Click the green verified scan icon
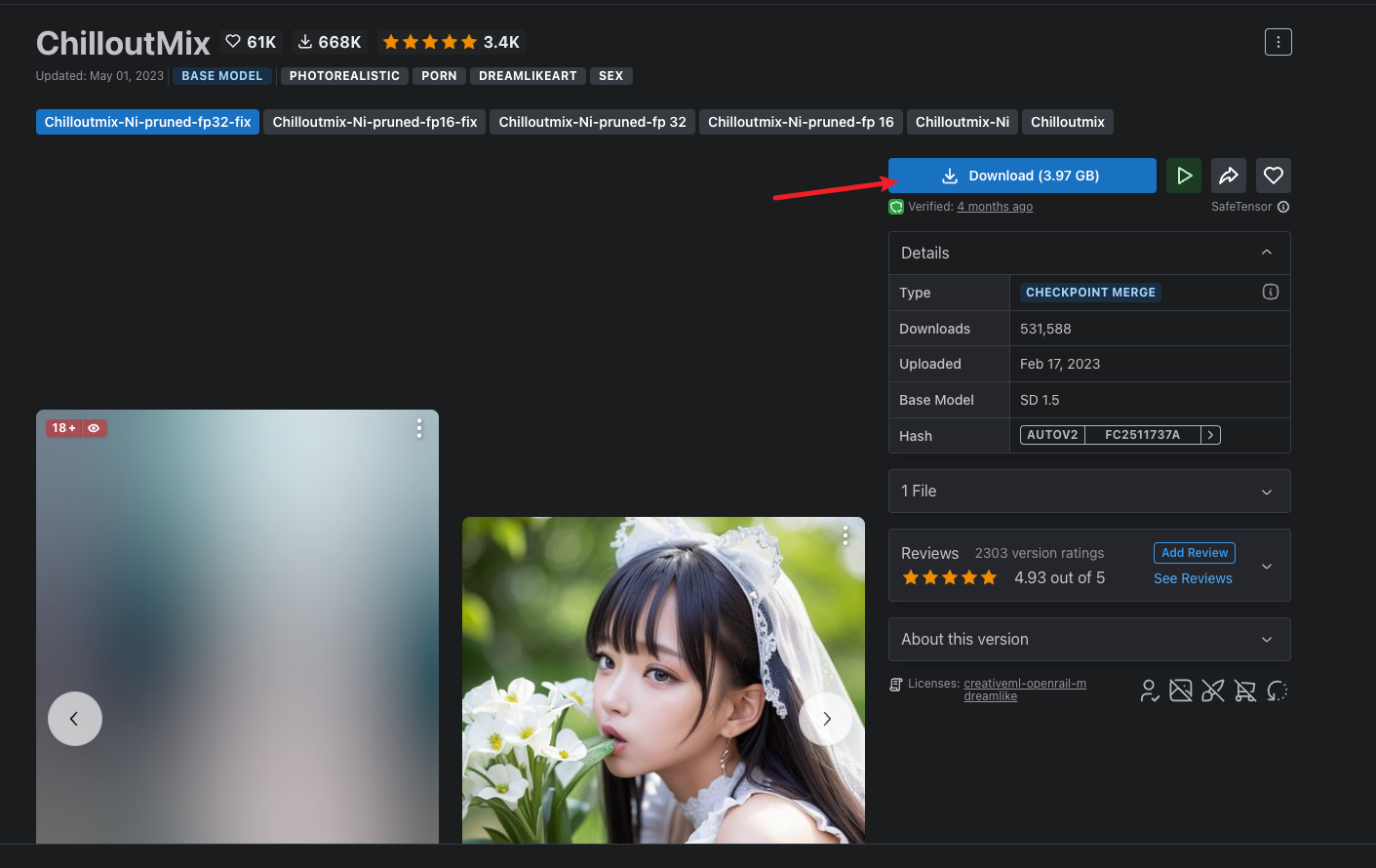The height and width of the screenshot is (868, 1376). (x=896, y=207)
